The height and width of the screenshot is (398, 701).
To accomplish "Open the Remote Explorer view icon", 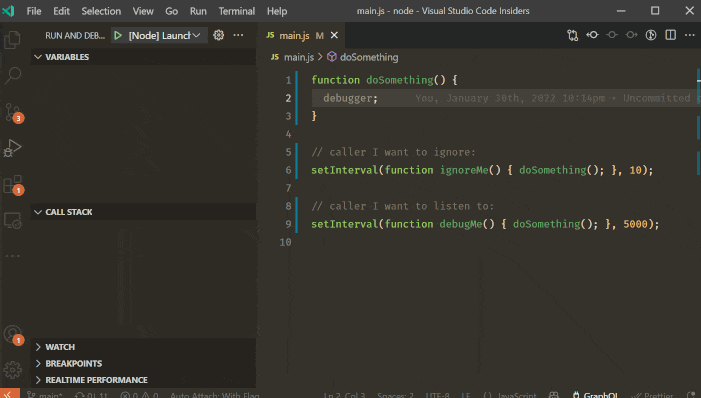I will pyautogui.click(x=13, y=220).
